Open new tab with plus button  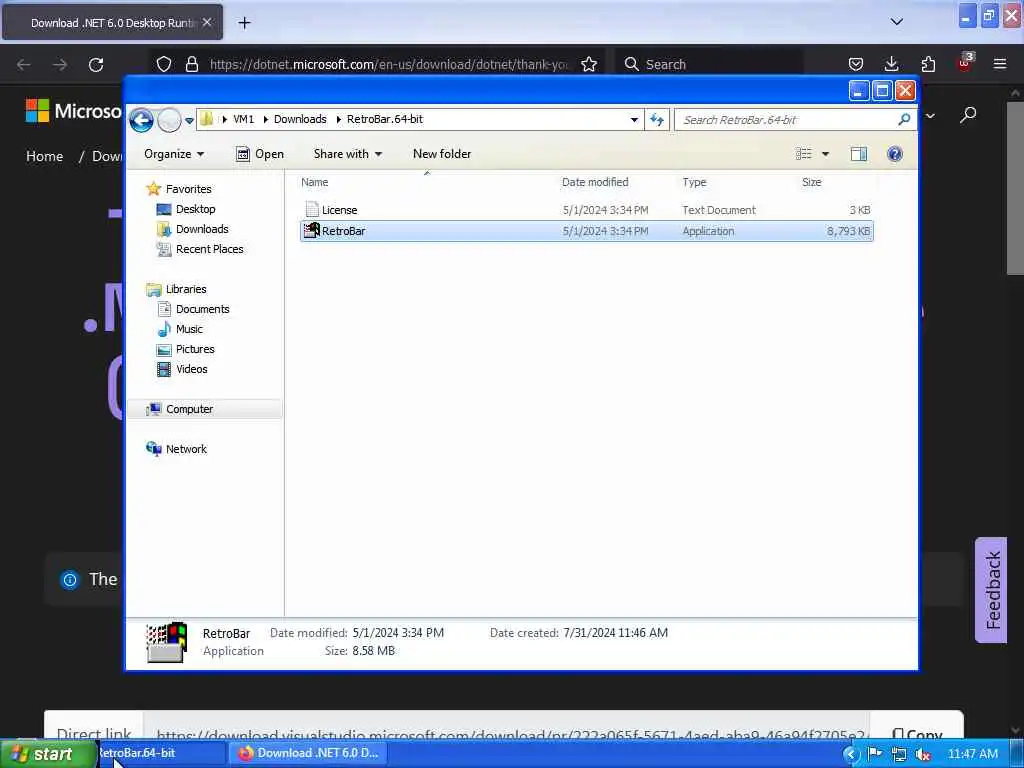[244, 23]
